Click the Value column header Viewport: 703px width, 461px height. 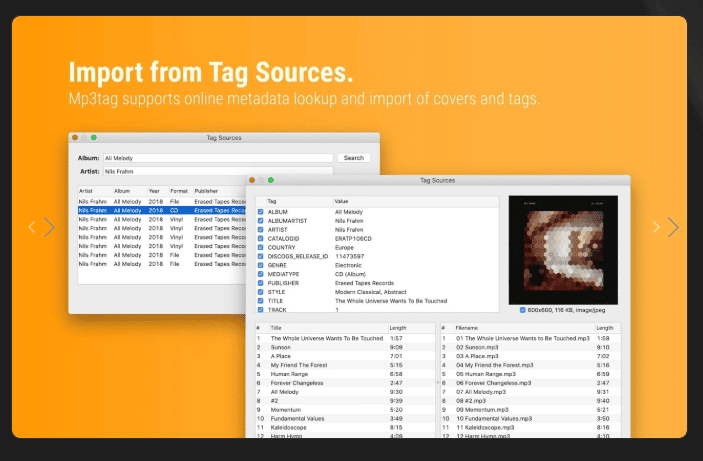(341, 201)
